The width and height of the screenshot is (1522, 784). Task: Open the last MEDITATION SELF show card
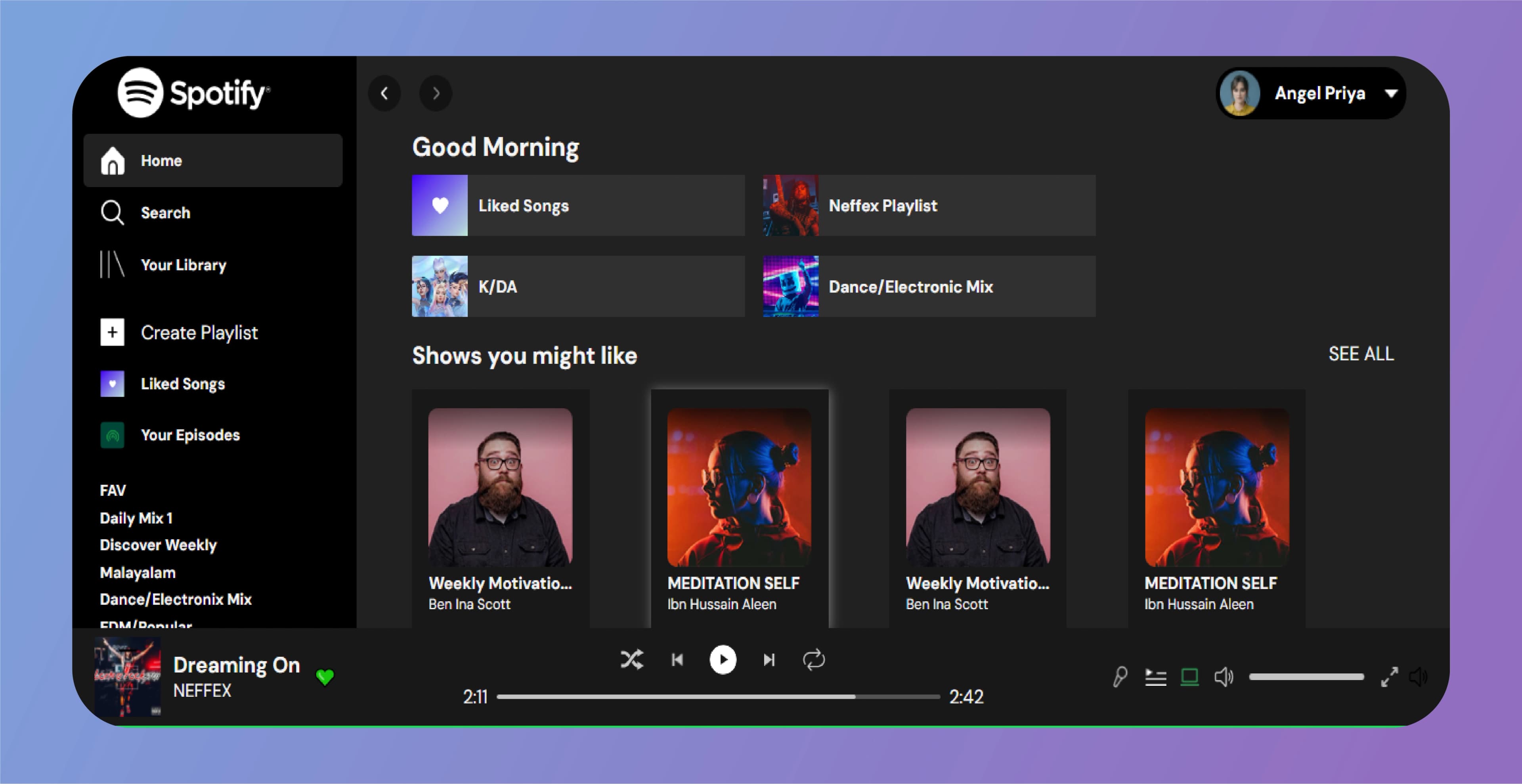pos(1216,508)
